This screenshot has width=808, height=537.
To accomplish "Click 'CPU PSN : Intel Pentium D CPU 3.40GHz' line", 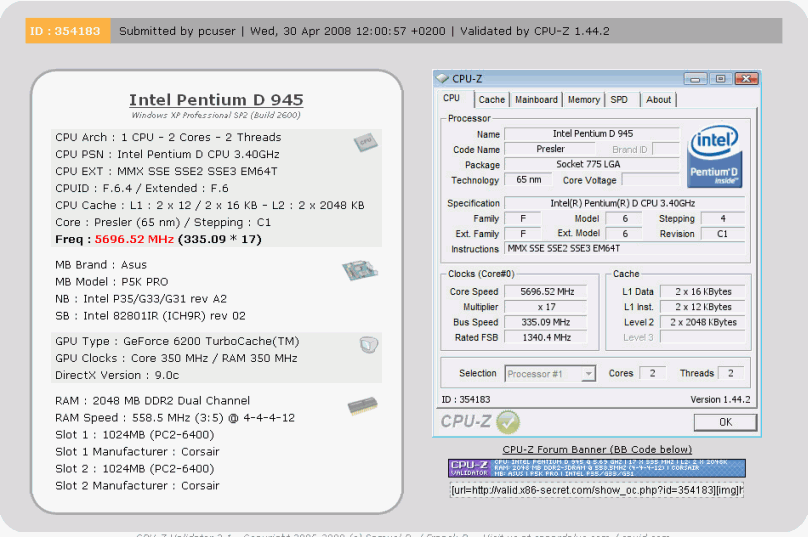I will (x=167, y=154).
